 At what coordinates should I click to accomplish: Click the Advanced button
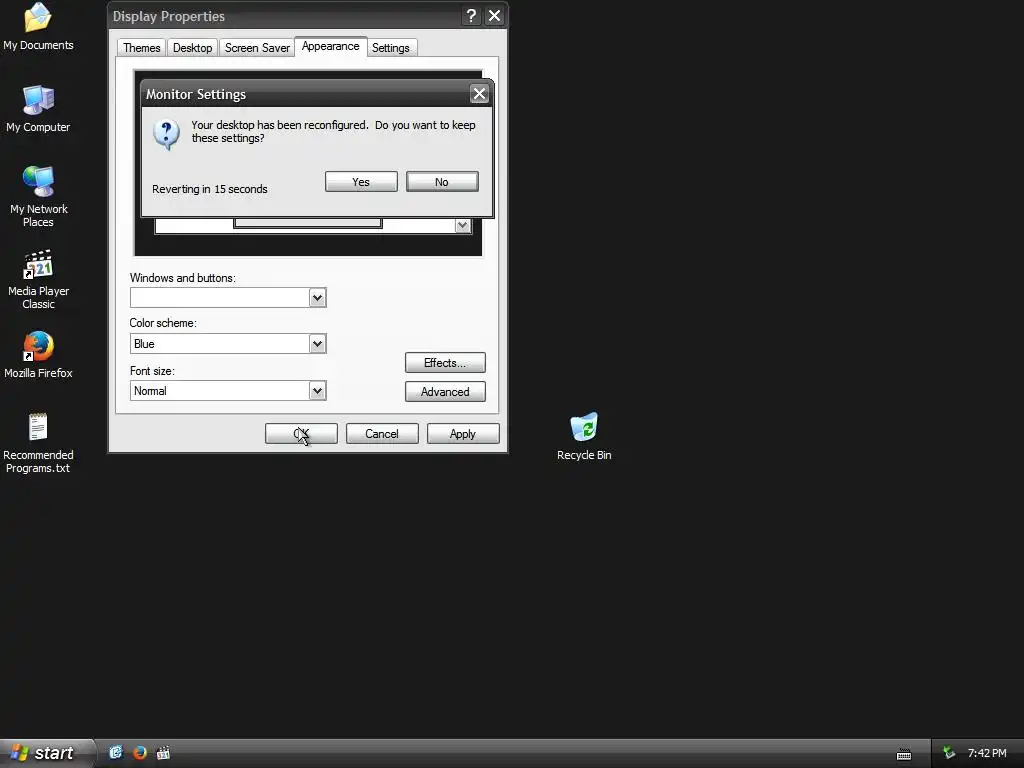[x=445, y=391]
